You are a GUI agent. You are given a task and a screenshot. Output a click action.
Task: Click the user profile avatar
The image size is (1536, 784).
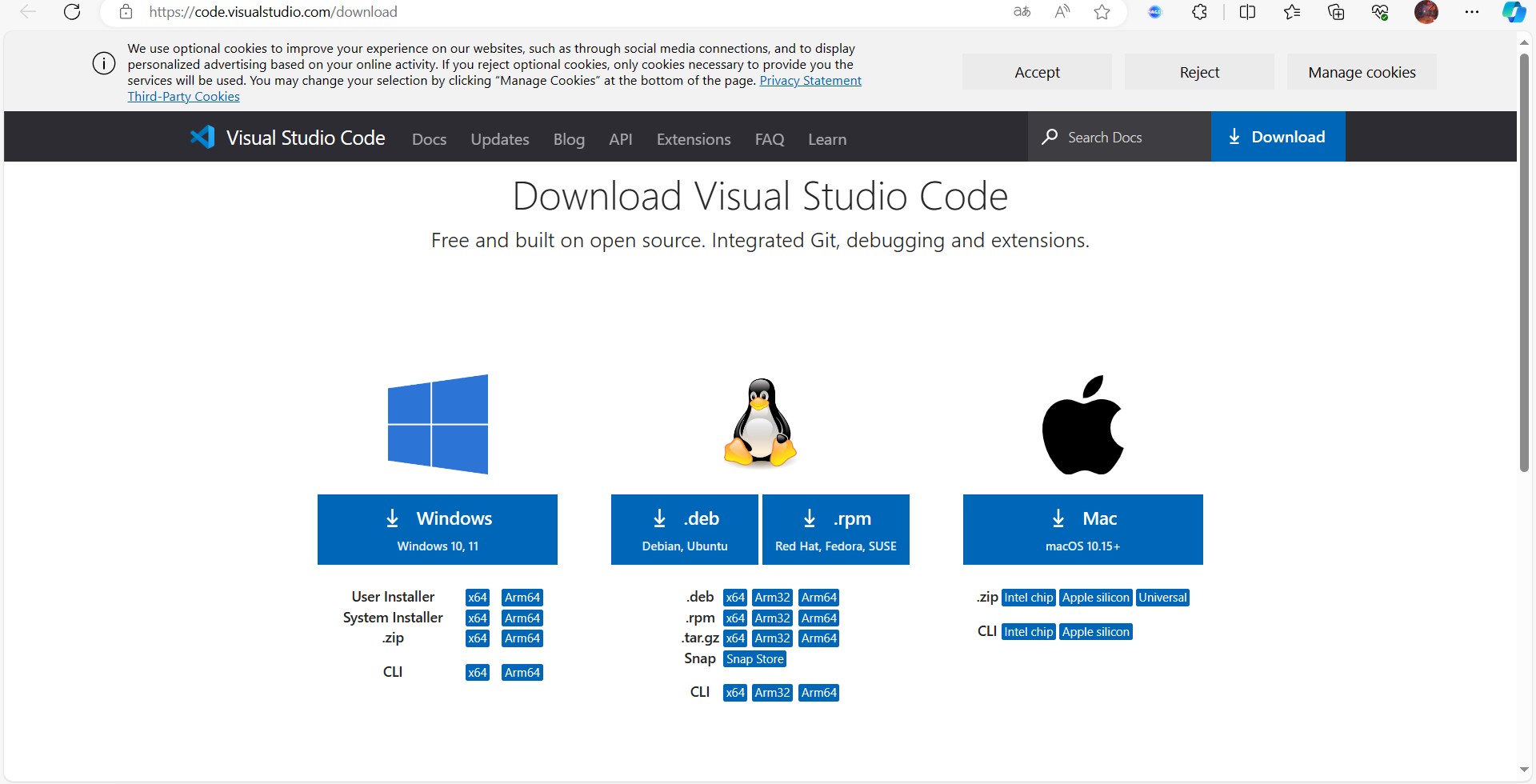click(1426, 12)
